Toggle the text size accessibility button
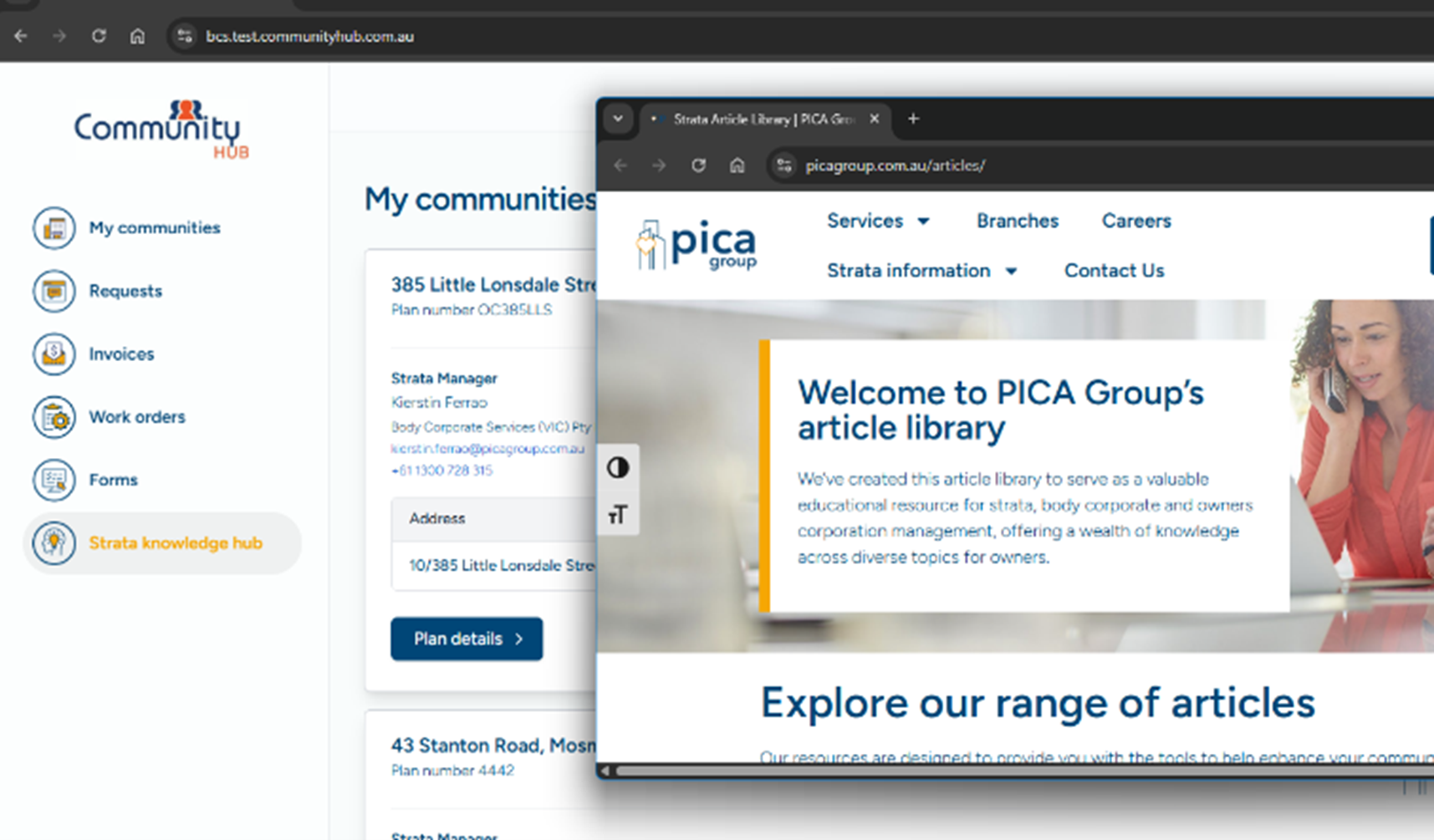This screenshot has width=1434, height=840. pyautogui.click(x=618, y=514)
